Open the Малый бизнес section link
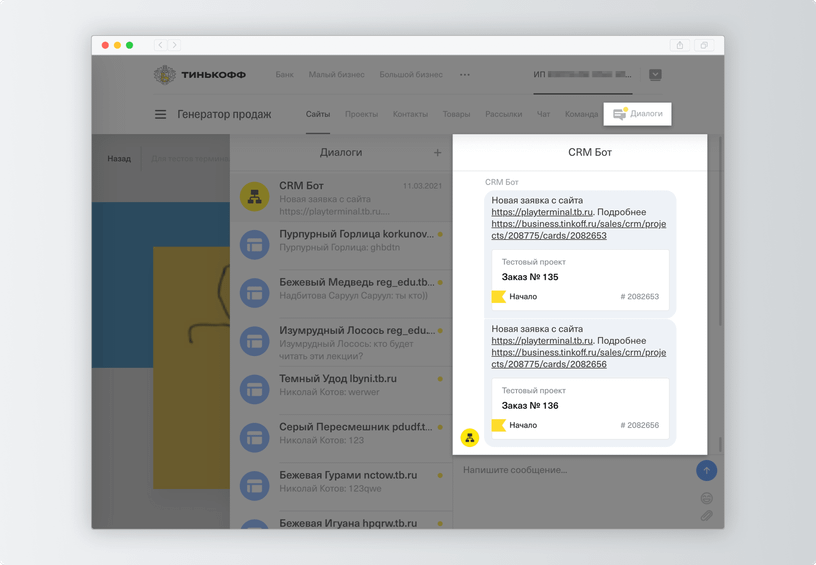 [336, 74]
